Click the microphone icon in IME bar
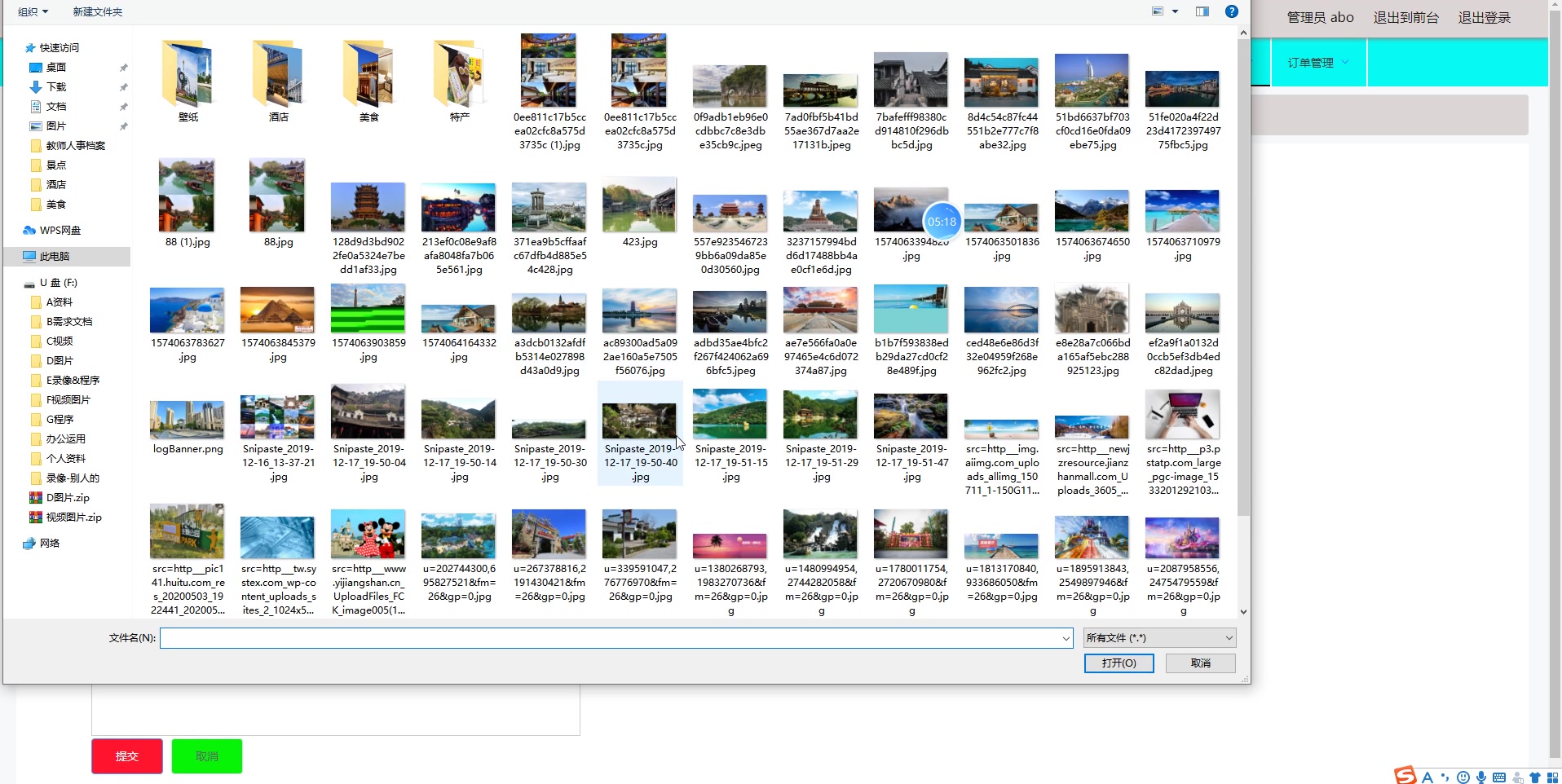The width and height of the screenshot is (1562, 784). tap(1481, 777)
